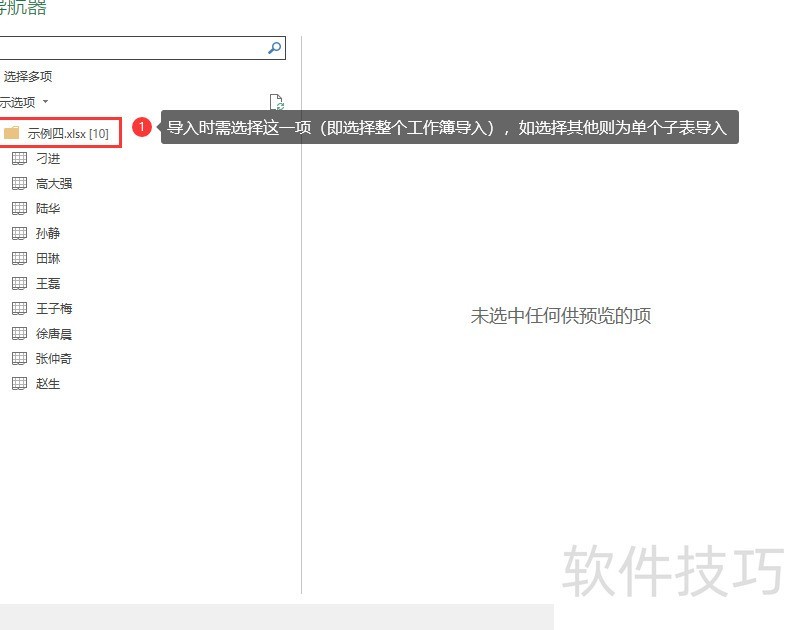Click the table icon beside 张仲奇
Viewport: 792px width, 630px height.
(x=19, y=358)
